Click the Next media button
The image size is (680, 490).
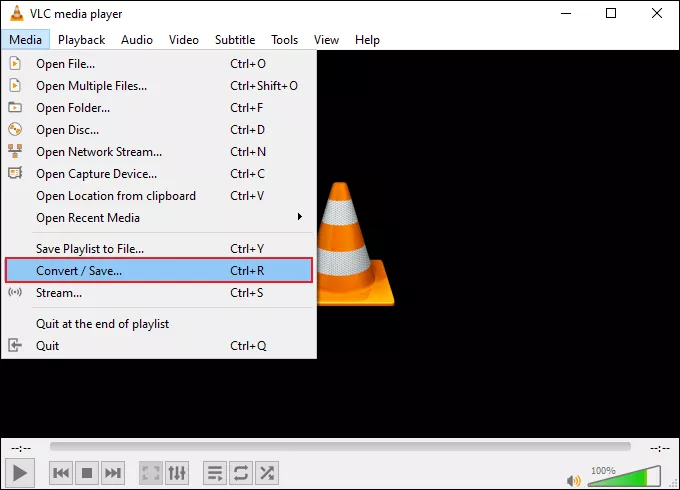pyautogui.click(x=113, y=473)
